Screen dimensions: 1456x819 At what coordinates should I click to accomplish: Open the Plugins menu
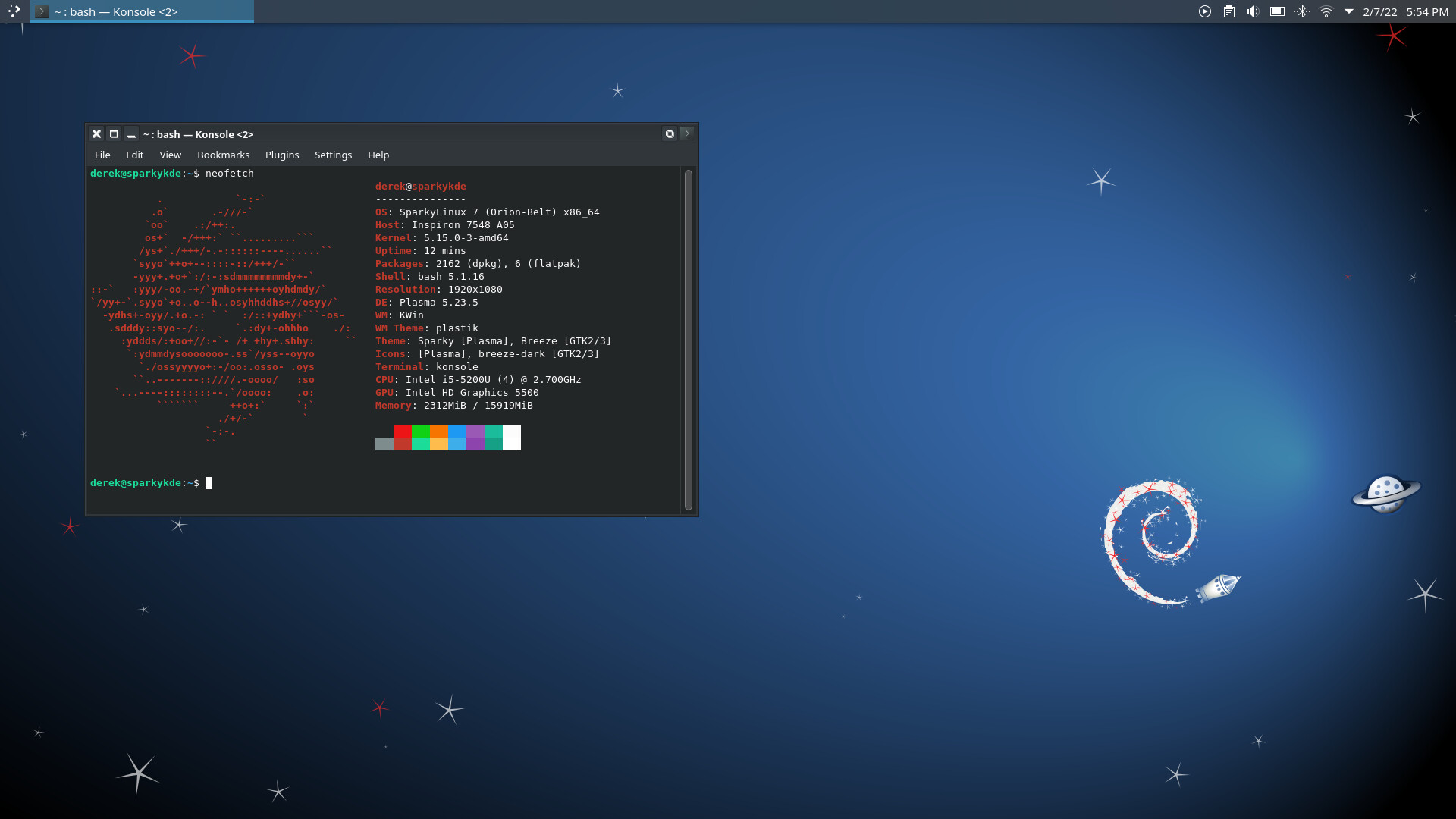(x=282, y=155)
